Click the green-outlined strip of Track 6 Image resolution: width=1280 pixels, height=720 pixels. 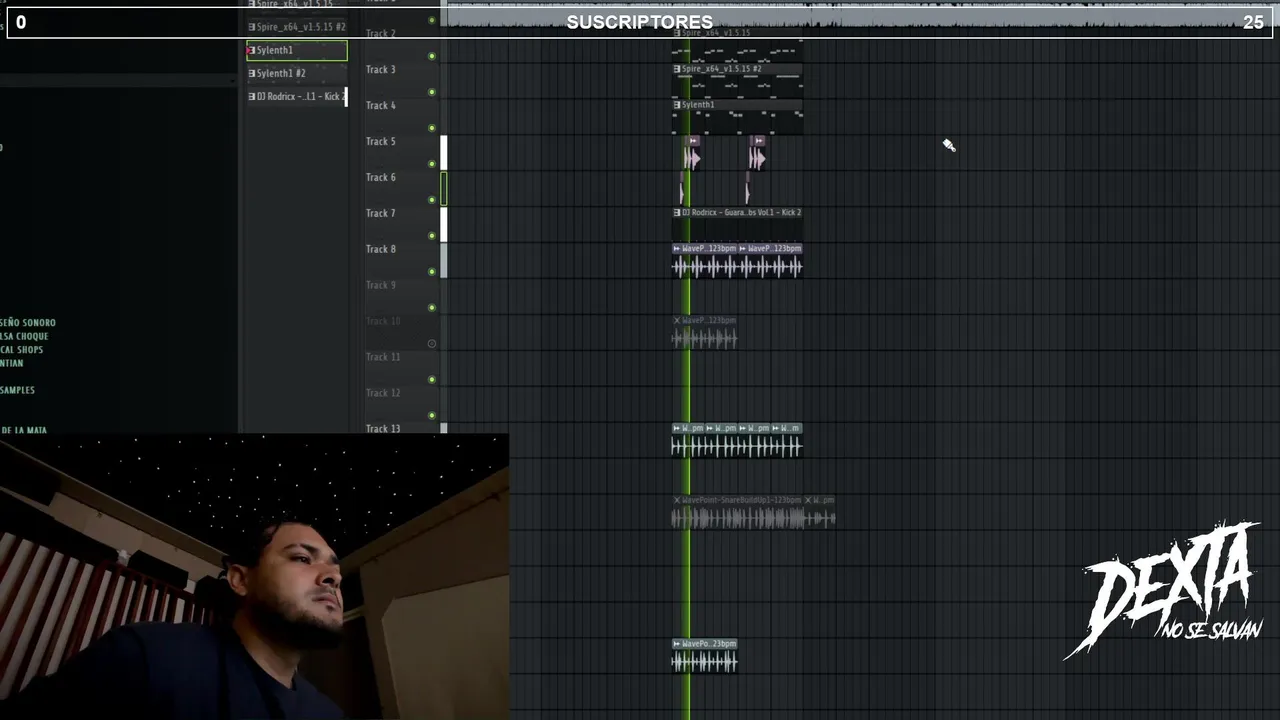[x=444, y=189]
